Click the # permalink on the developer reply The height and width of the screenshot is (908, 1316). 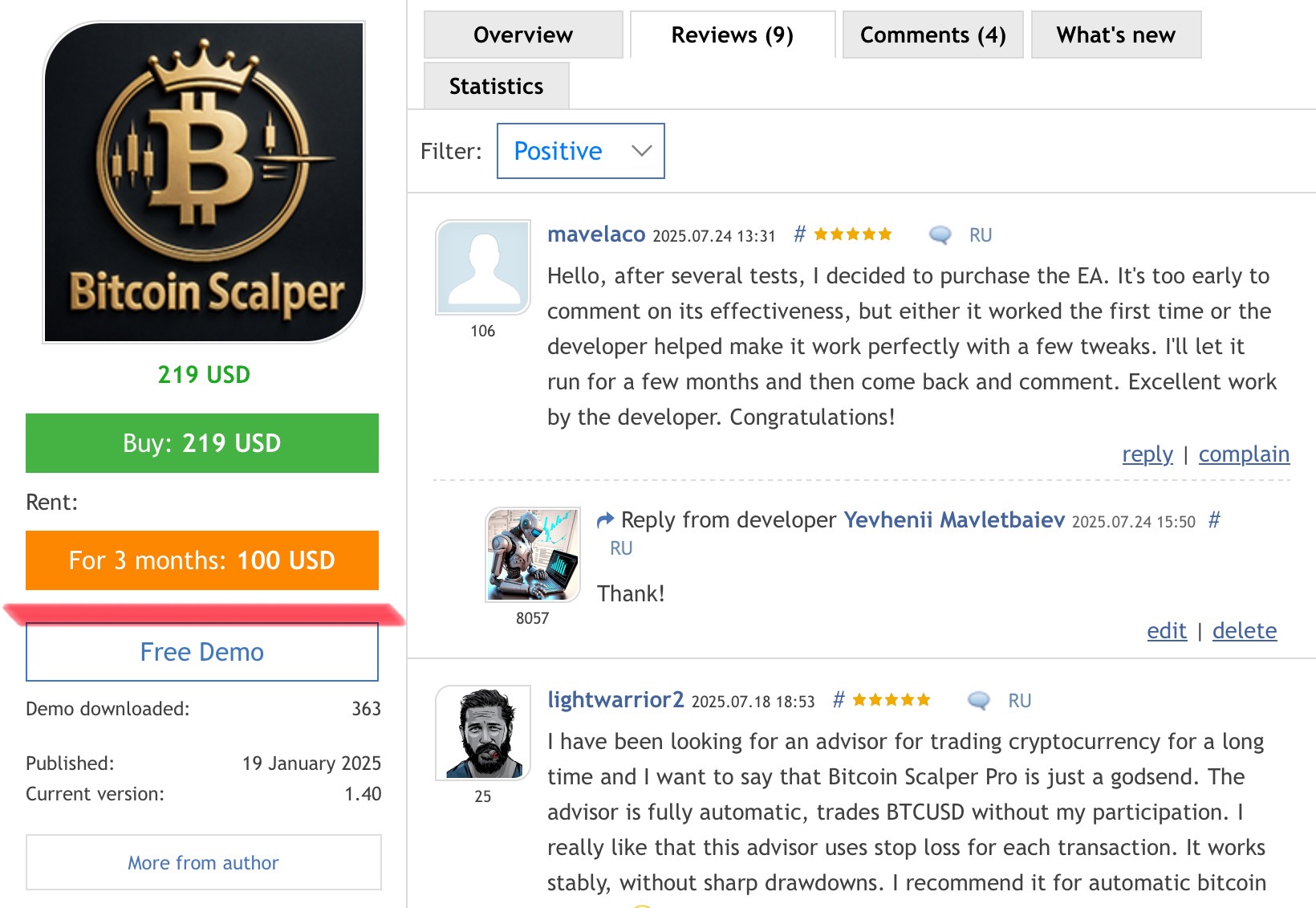[1214, 520]
